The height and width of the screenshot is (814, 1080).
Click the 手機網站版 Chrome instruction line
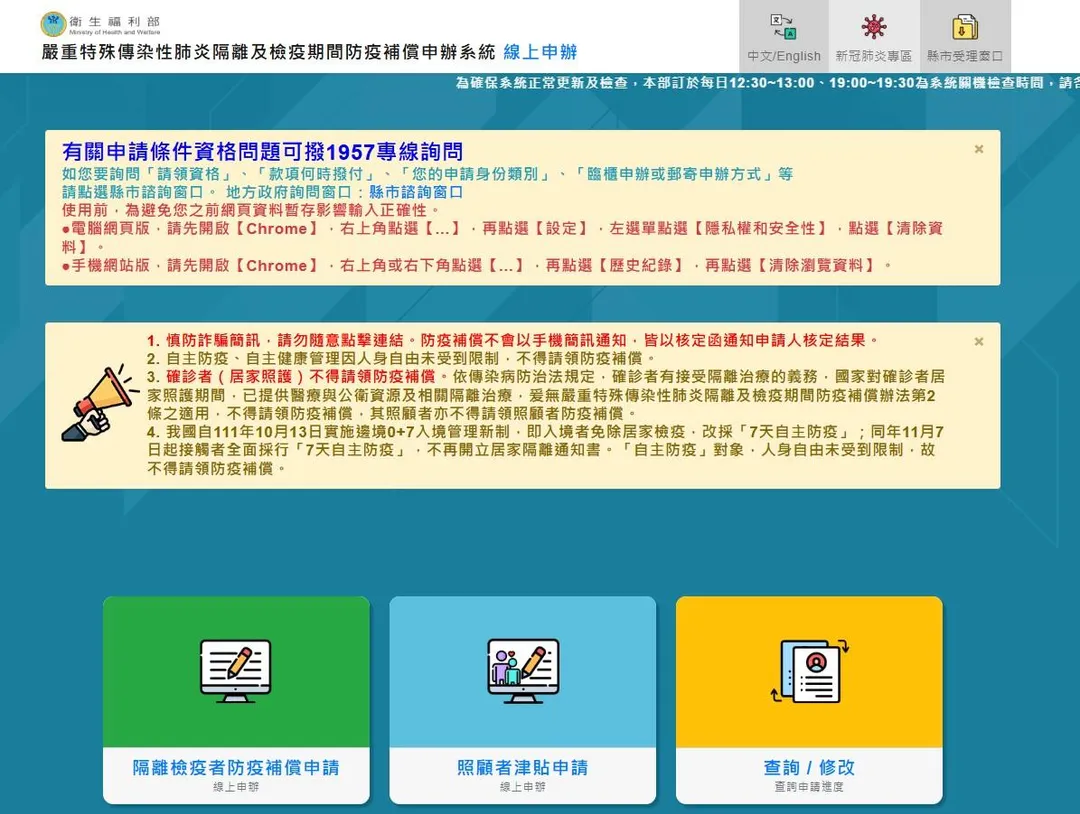pyautogui.click(x=477, y=265)
